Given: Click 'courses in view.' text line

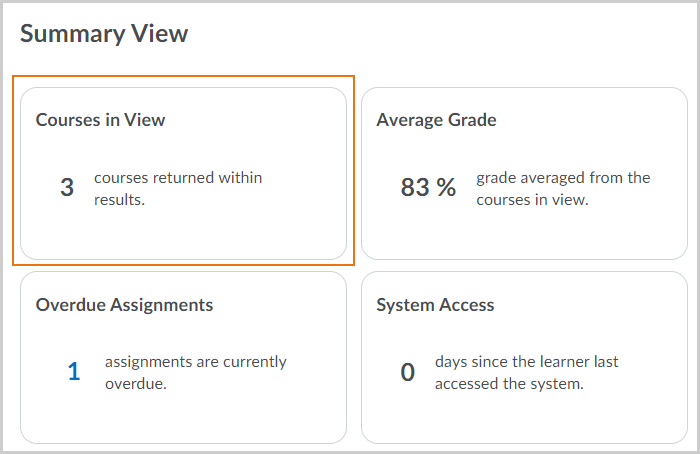Looking at the screenshot, I should (532, 200).
